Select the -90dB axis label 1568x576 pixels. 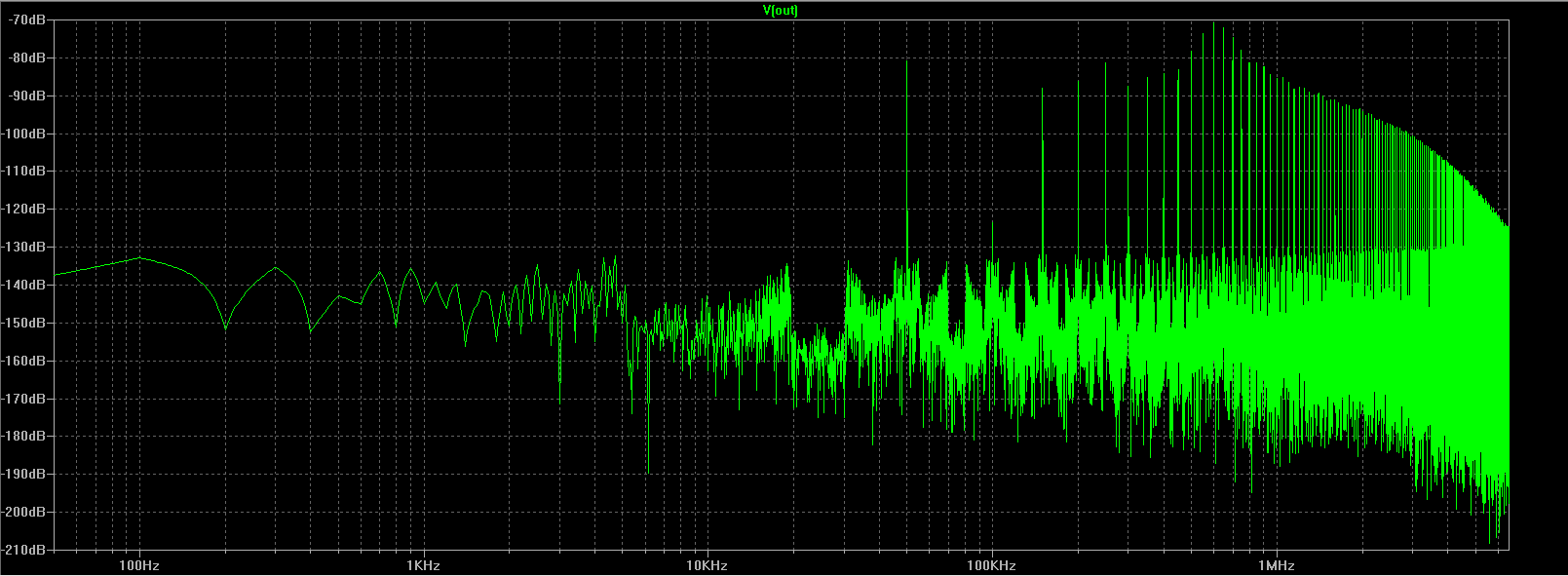(x=26, y=96)
